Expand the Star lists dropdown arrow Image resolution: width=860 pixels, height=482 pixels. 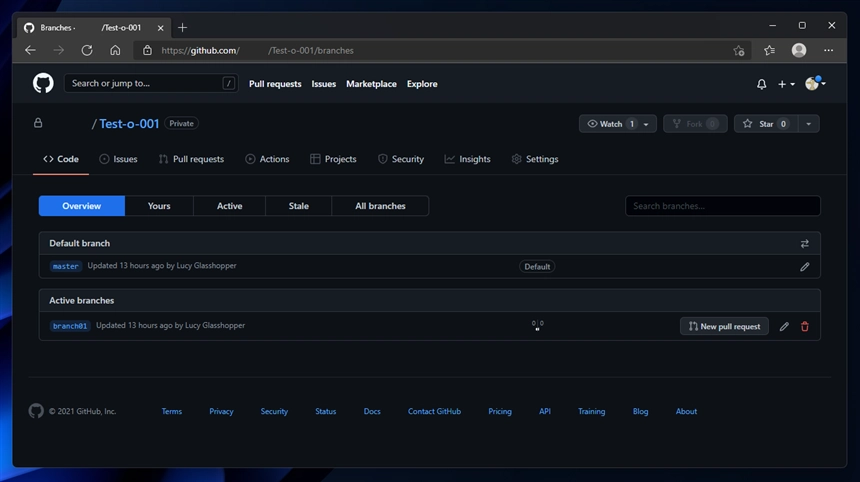(x=808, y=124)
